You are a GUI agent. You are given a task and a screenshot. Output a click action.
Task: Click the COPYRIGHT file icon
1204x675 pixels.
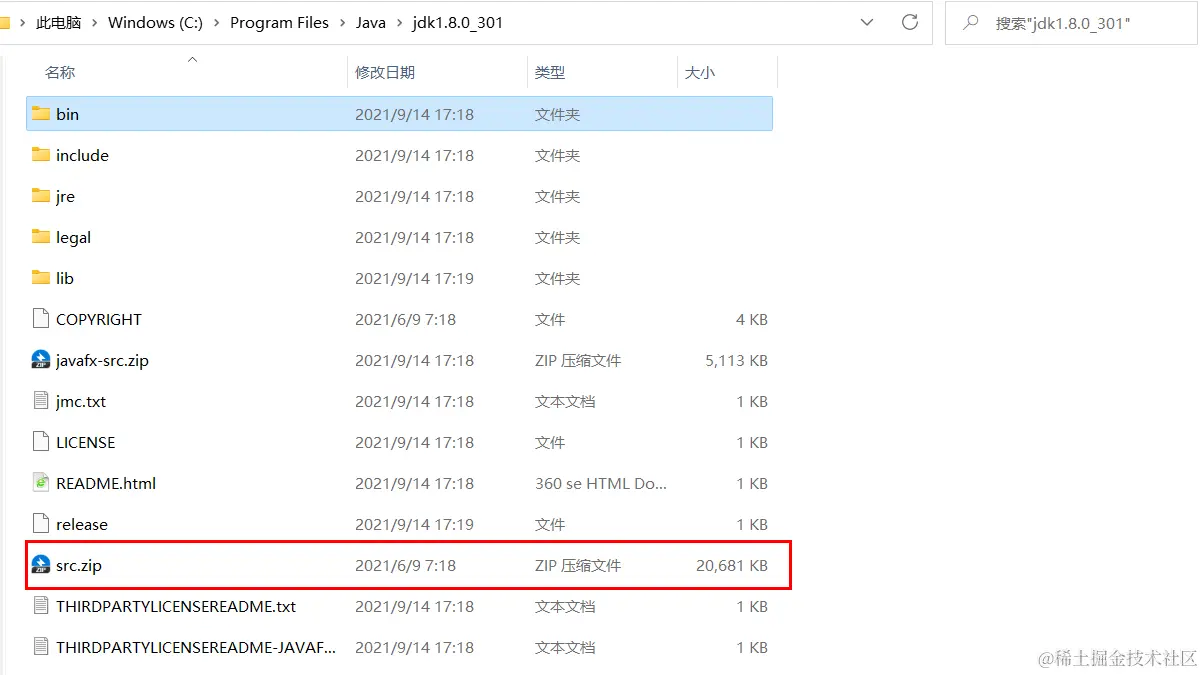[x=40, y=319]
